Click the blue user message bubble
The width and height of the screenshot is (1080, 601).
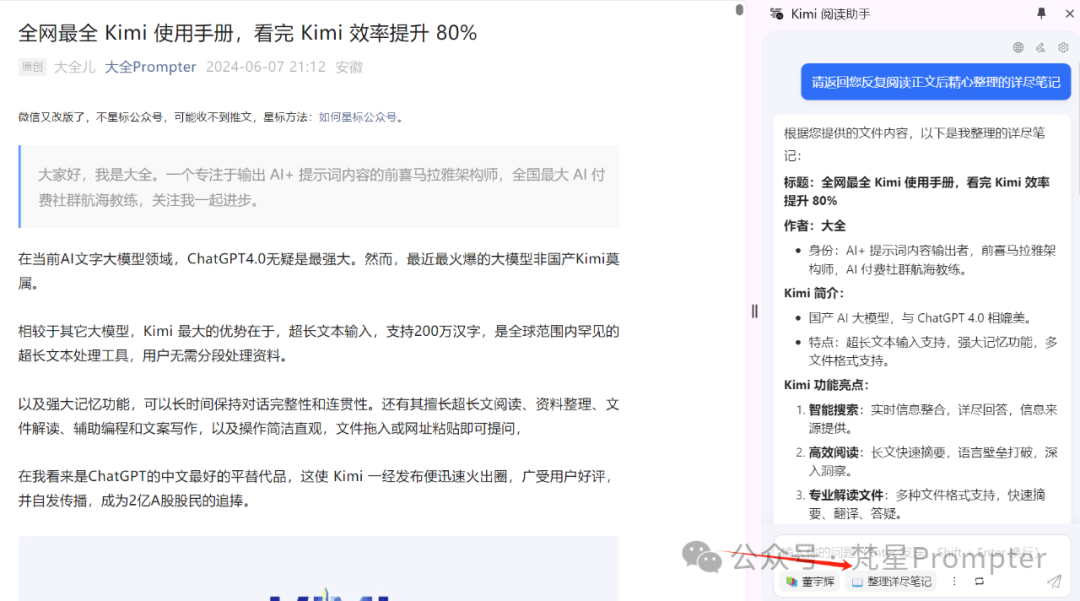point(936,83)
